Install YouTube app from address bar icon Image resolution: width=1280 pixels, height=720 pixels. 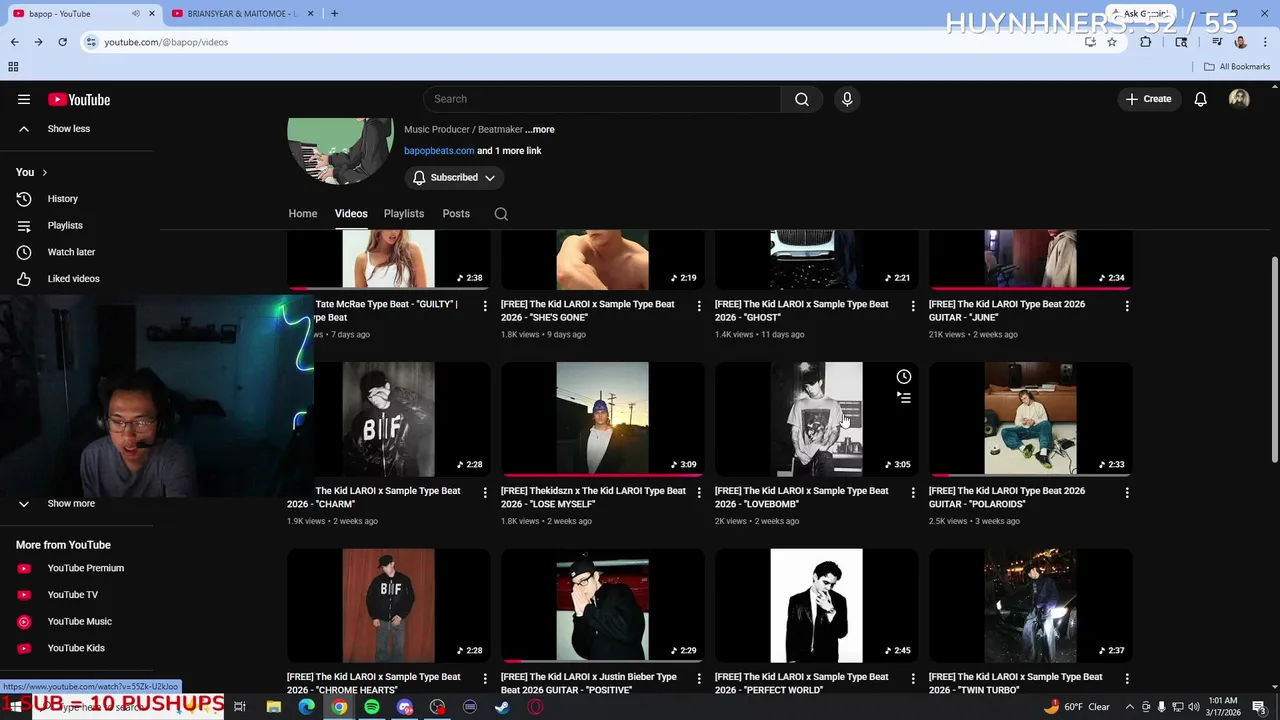[1090, 42]
